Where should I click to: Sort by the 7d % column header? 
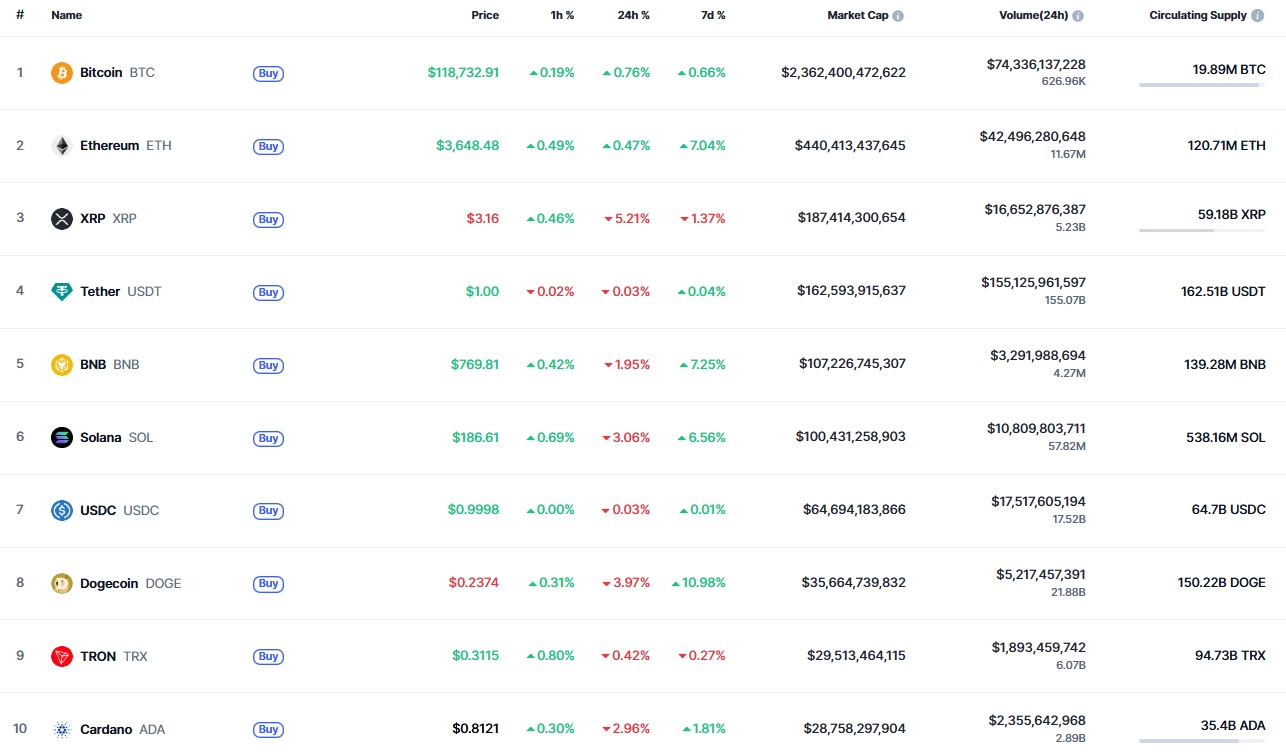click(x=712, y=16)
